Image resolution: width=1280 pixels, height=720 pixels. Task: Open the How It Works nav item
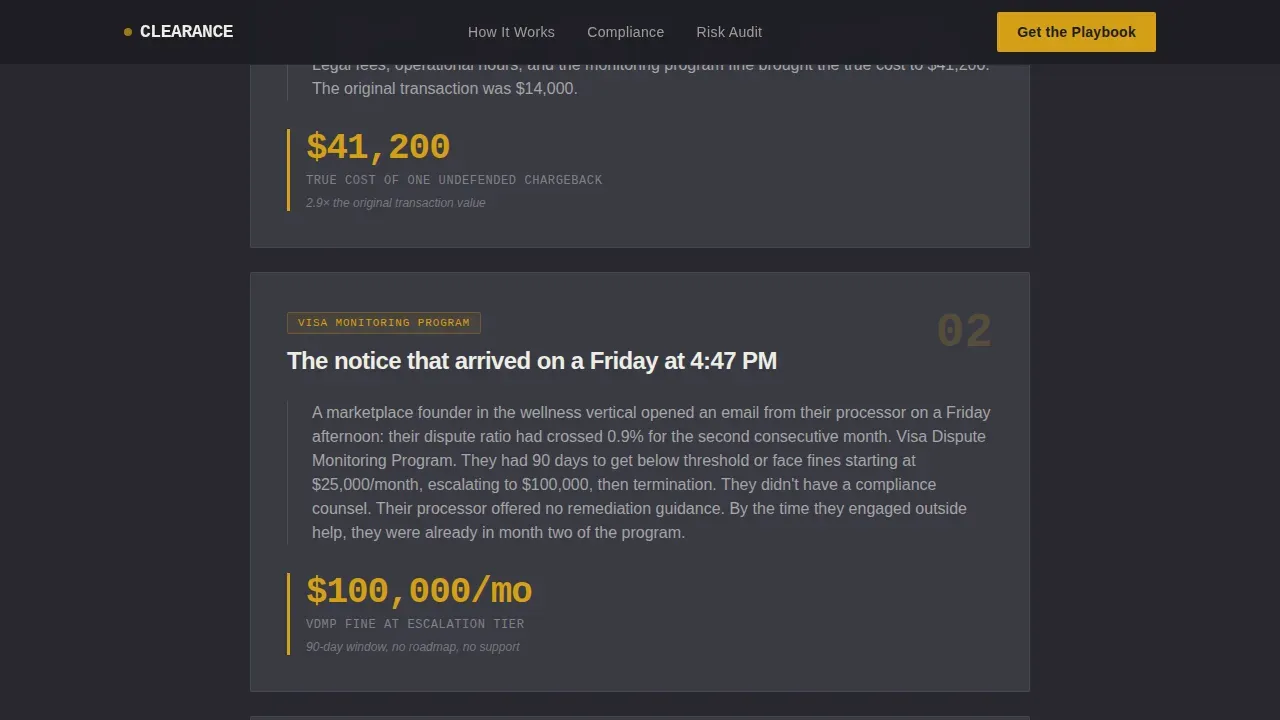coord(511,32)
